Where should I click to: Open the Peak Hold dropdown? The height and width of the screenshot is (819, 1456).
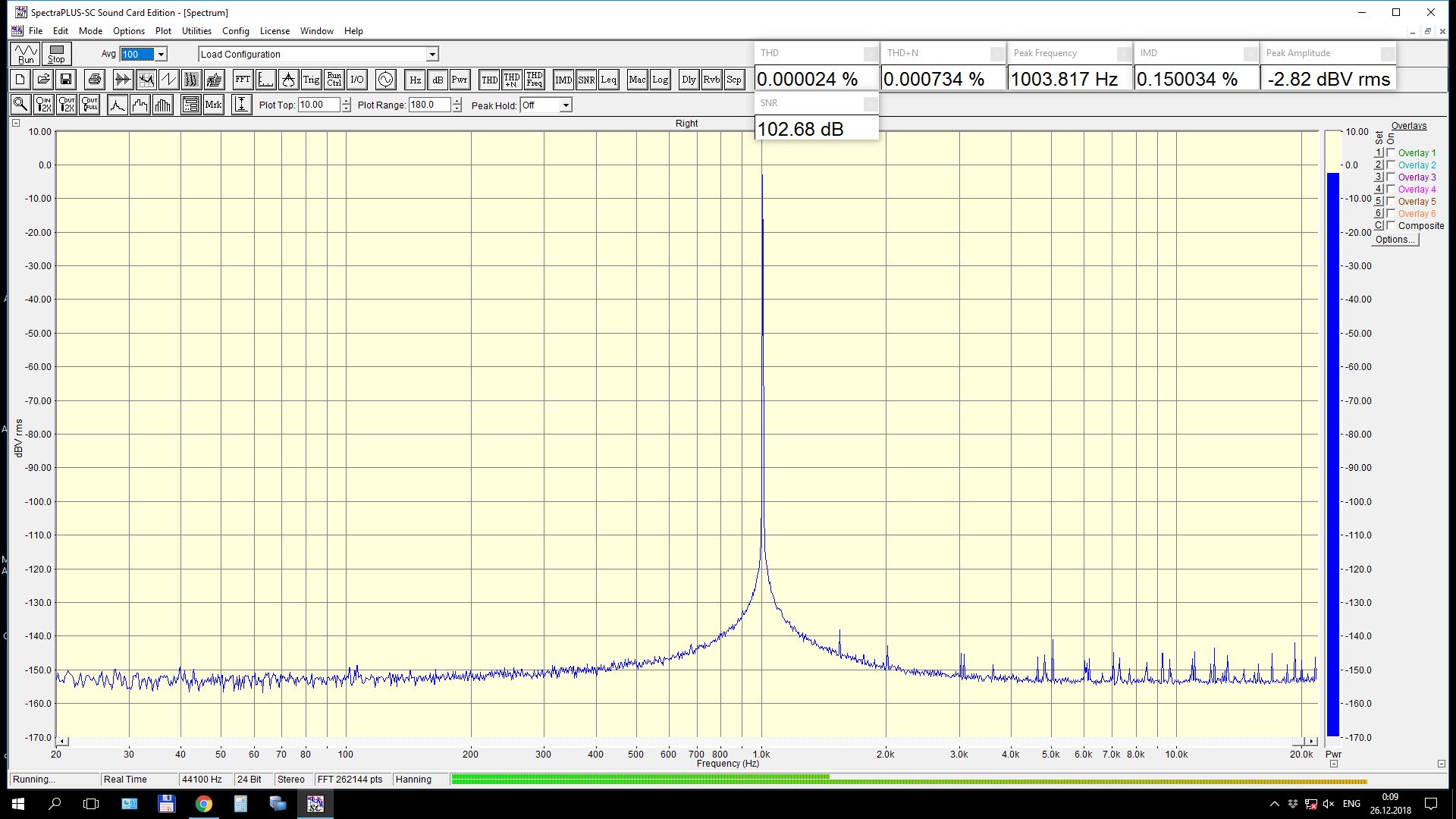tap(565, 105)
